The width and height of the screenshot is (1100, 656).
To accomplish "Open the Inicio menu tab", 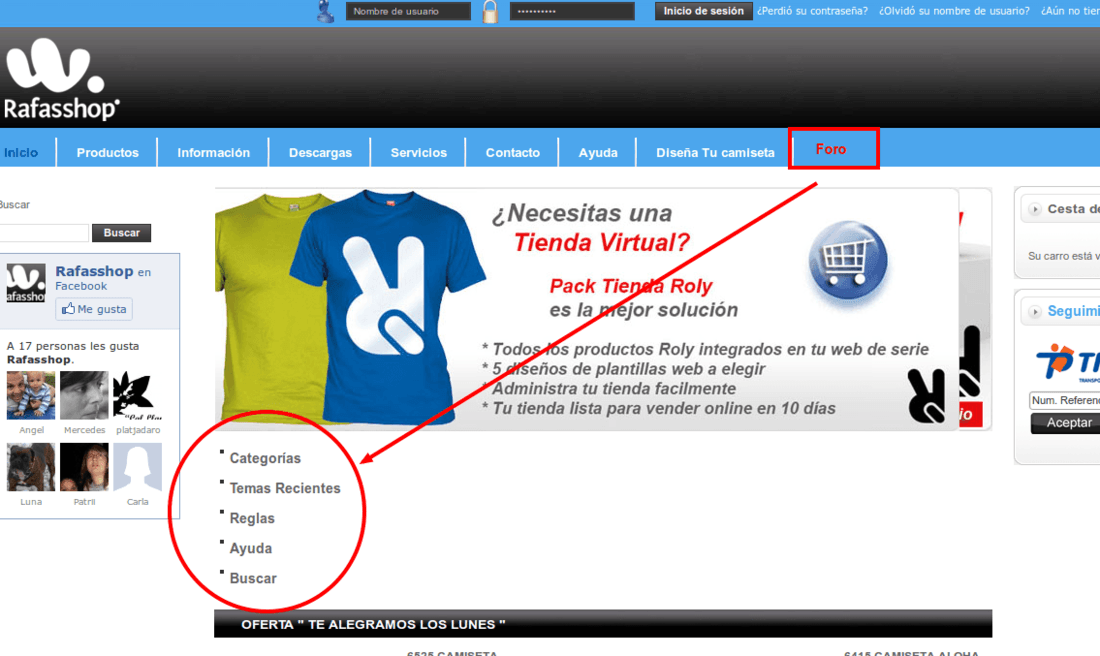I will point(22,152).
